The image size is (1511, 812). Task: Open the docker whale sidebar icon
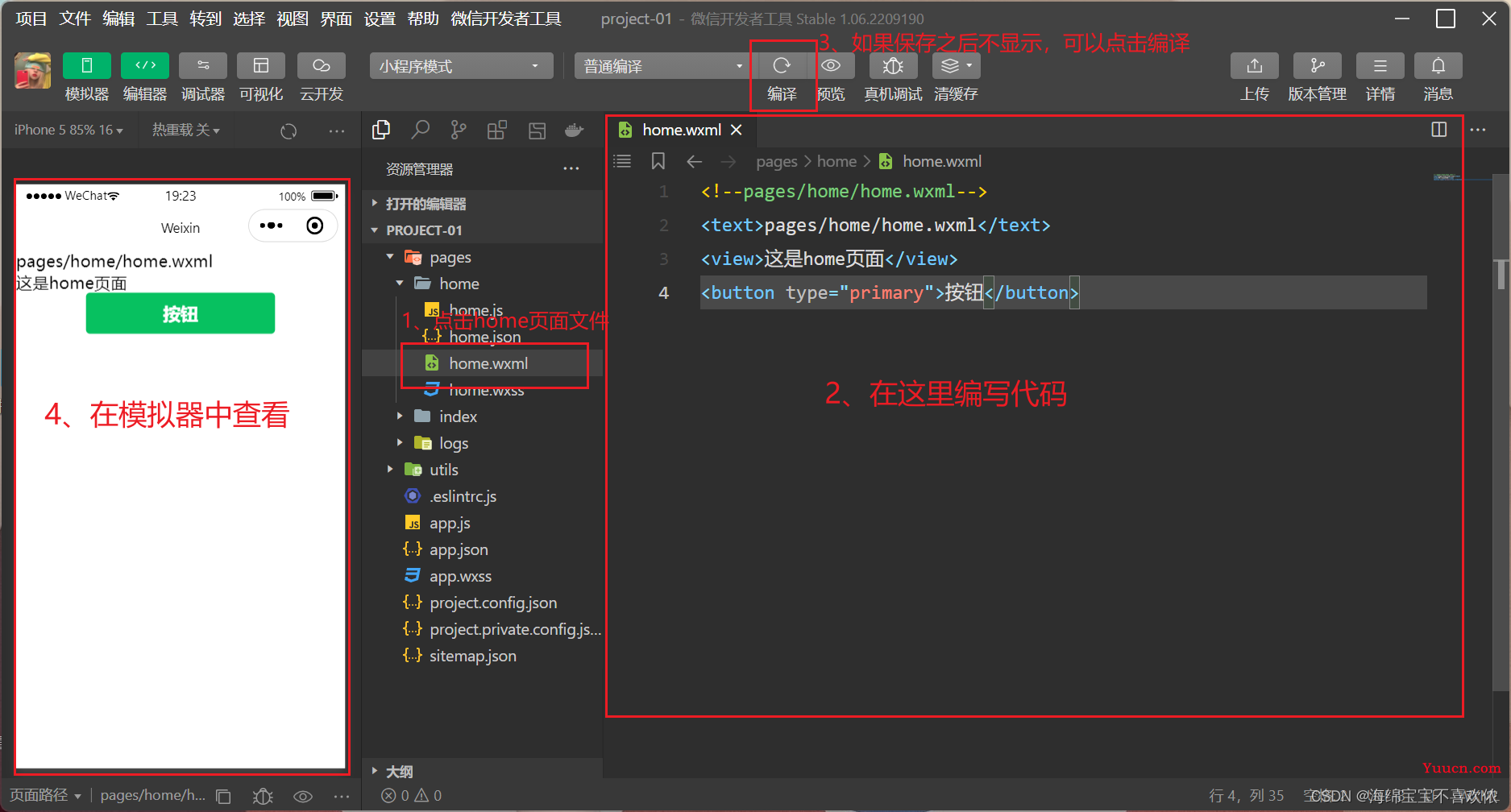pos(575,130)
